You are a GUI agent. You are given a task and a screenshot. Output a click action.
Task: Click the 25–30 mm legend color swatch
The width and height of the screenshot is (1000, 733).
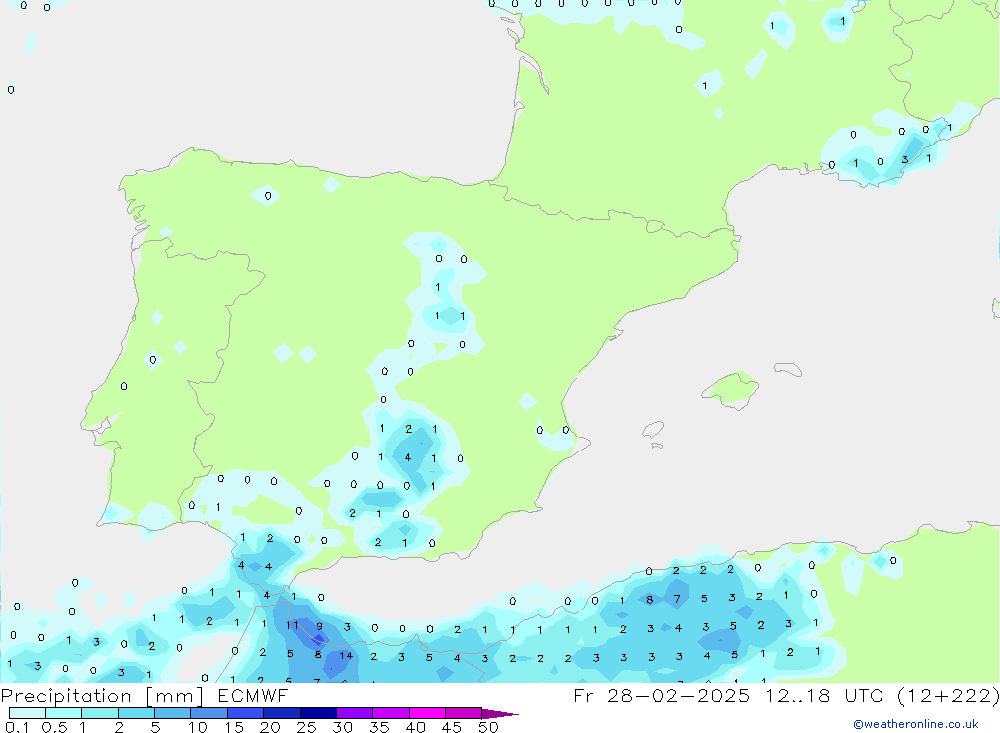coord(318,713)
